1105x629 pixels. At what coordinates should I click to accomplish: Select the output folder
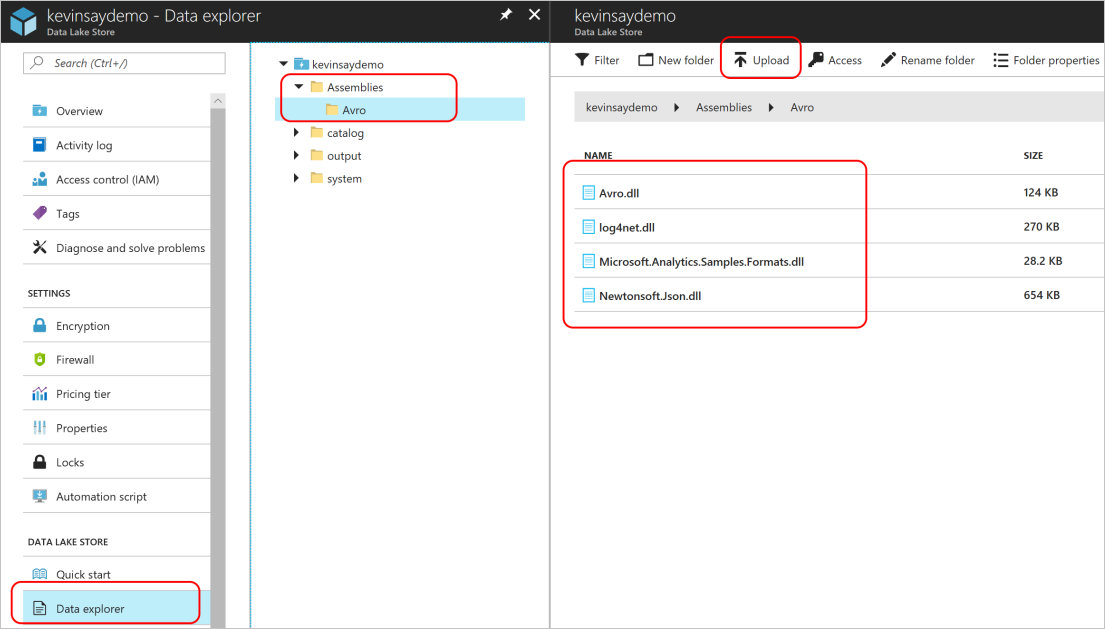343,156
